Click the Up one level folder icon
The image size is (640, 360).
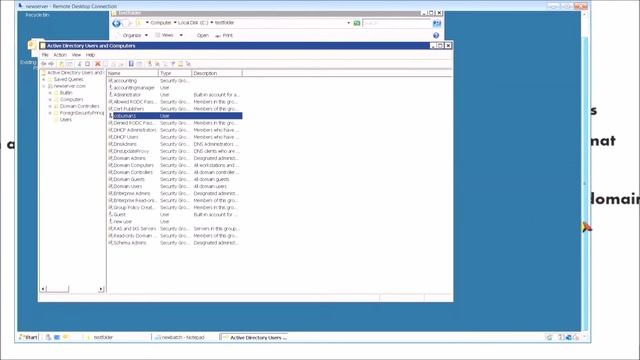click(61, 64)
